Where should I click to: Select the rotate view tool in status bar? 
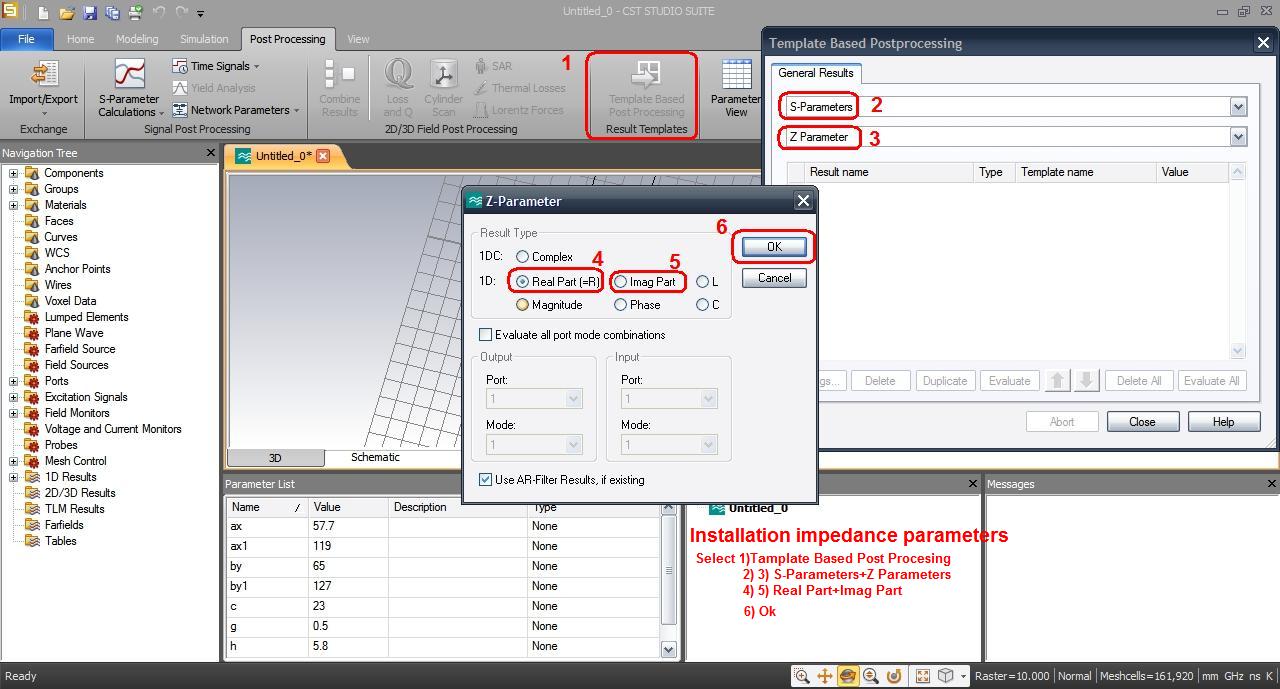[x=848, y=676]
